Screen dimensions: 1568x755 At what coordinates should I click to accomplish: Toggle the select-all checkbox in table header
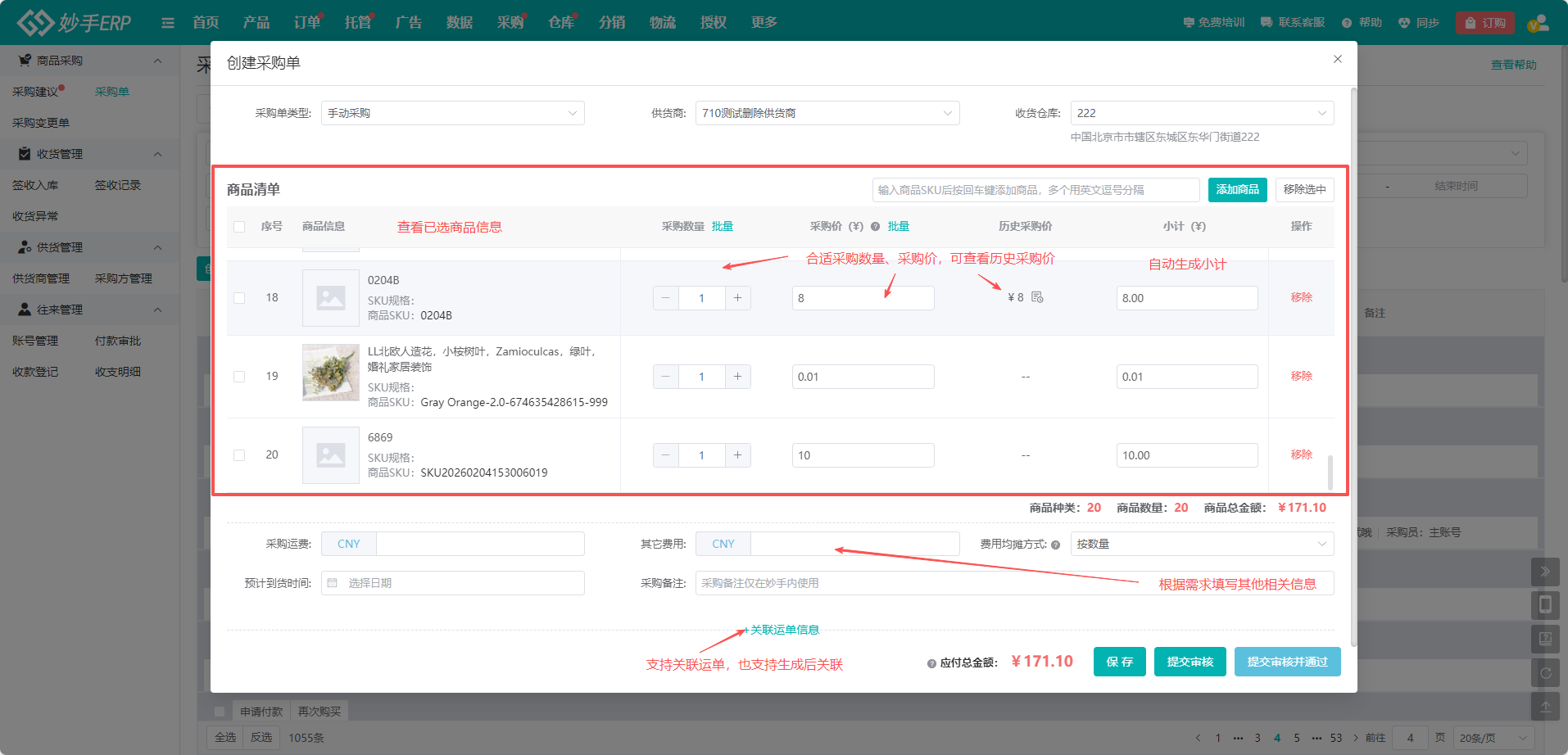(239, 227)
